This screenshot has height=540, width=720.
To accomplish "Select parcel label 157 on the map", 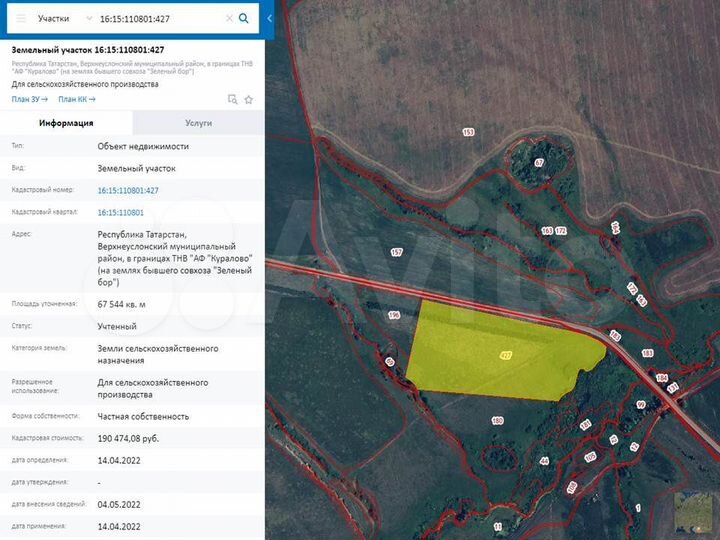I will point(396,252).
